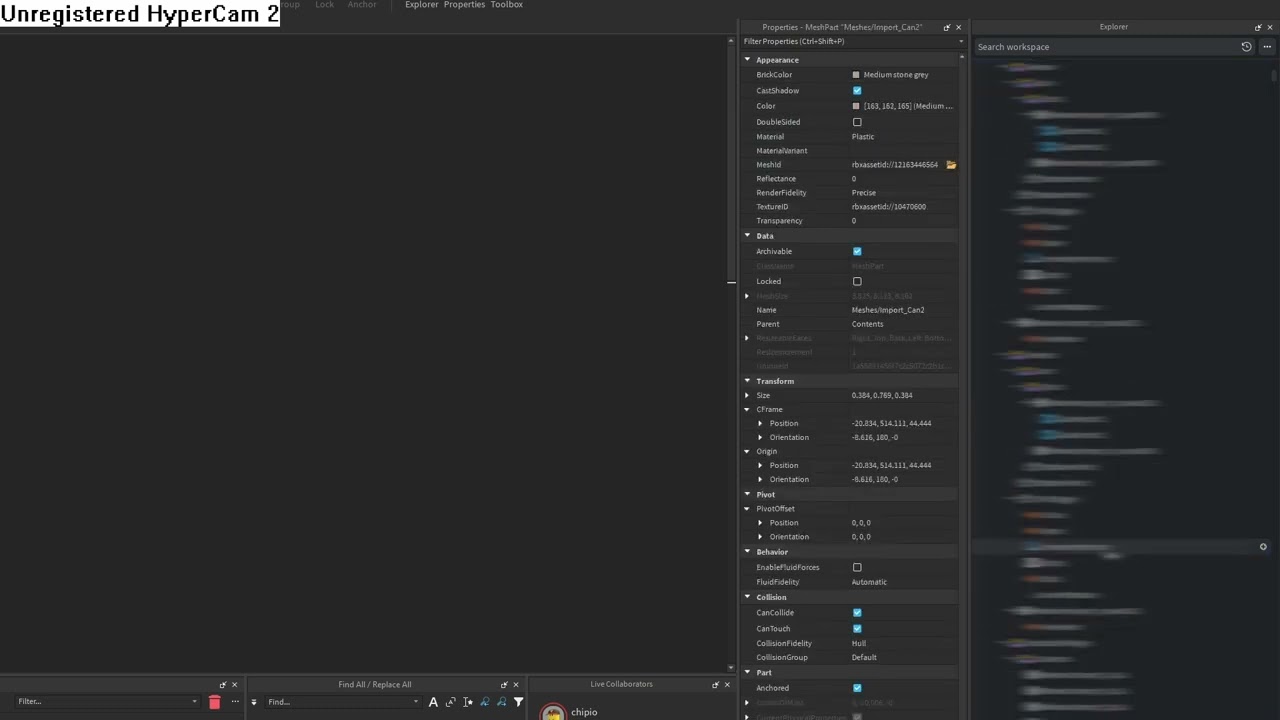Toggle the CastShadow checkbox
This screenshot has width=1280, height=720.
tap(857, 90)
